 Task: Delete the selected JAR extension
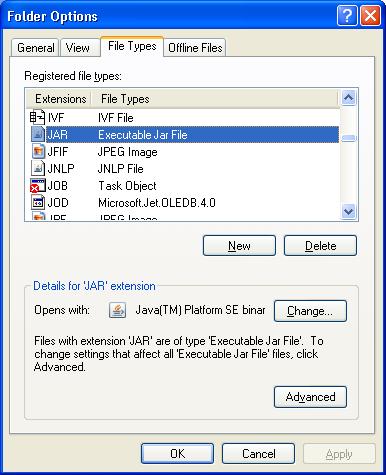point(320,246)
